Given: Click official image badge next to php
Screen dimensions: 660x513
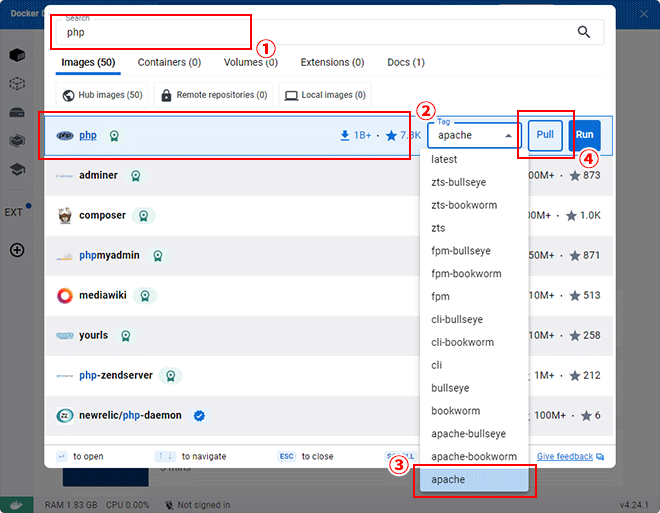Looking at the screenshot, I should [x=114, y=136].
